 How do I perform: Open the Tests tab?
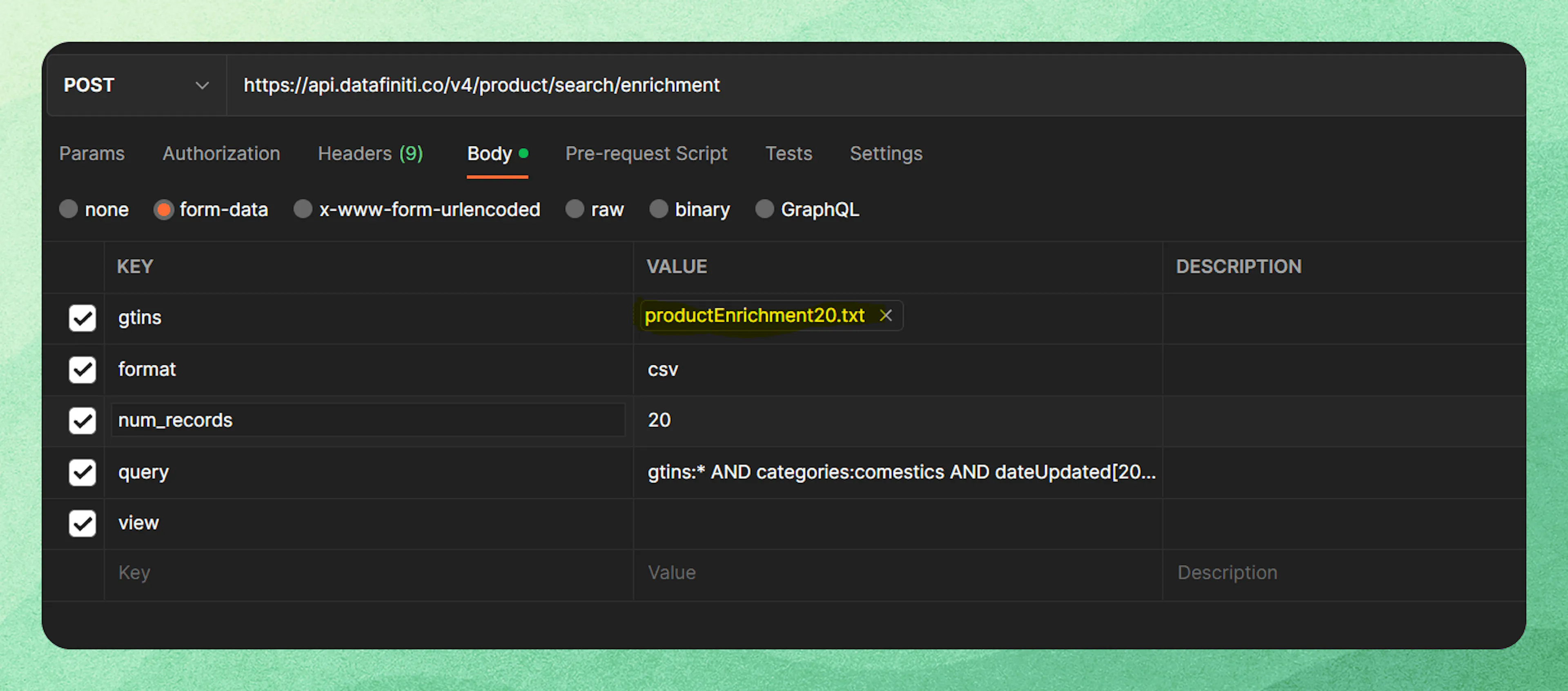coord(788,154)
